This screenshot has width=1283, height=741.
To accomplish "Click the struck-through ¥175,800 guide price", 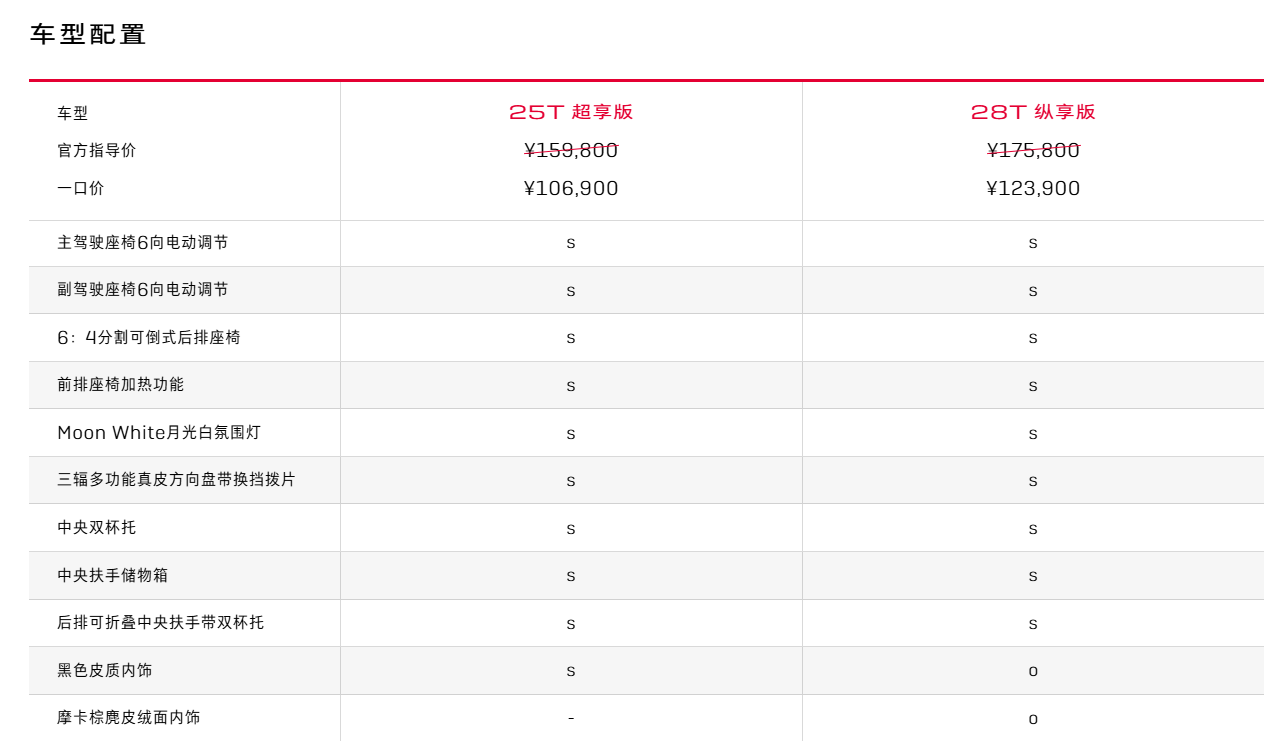I will click(1033, 150).
